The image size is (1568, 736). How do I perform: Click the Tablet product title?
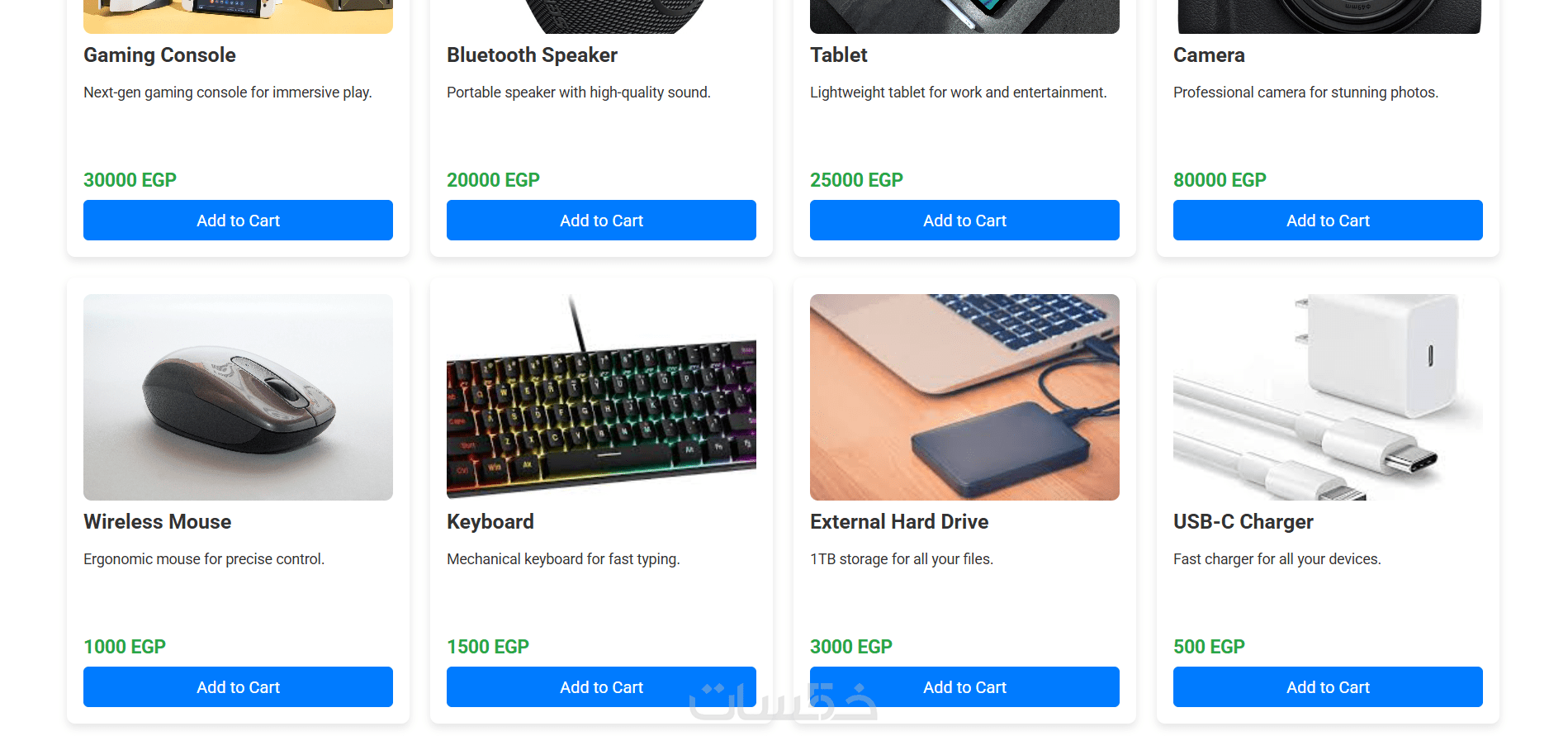point(838,55)
